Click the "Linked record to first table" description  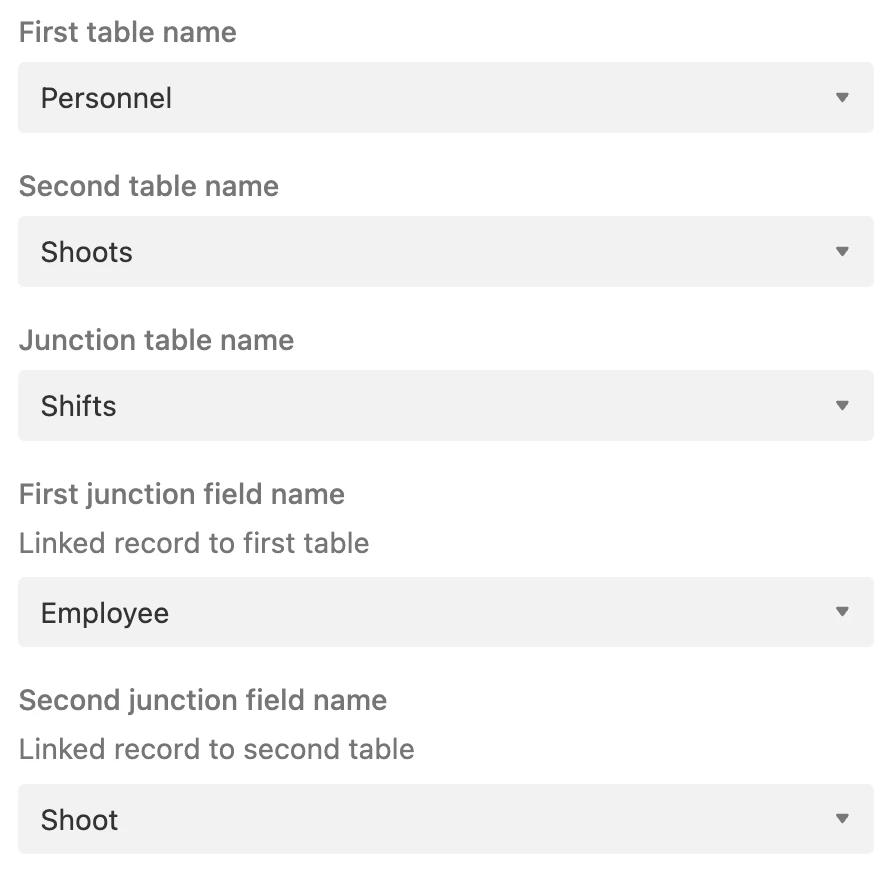(x=194, y=543)
